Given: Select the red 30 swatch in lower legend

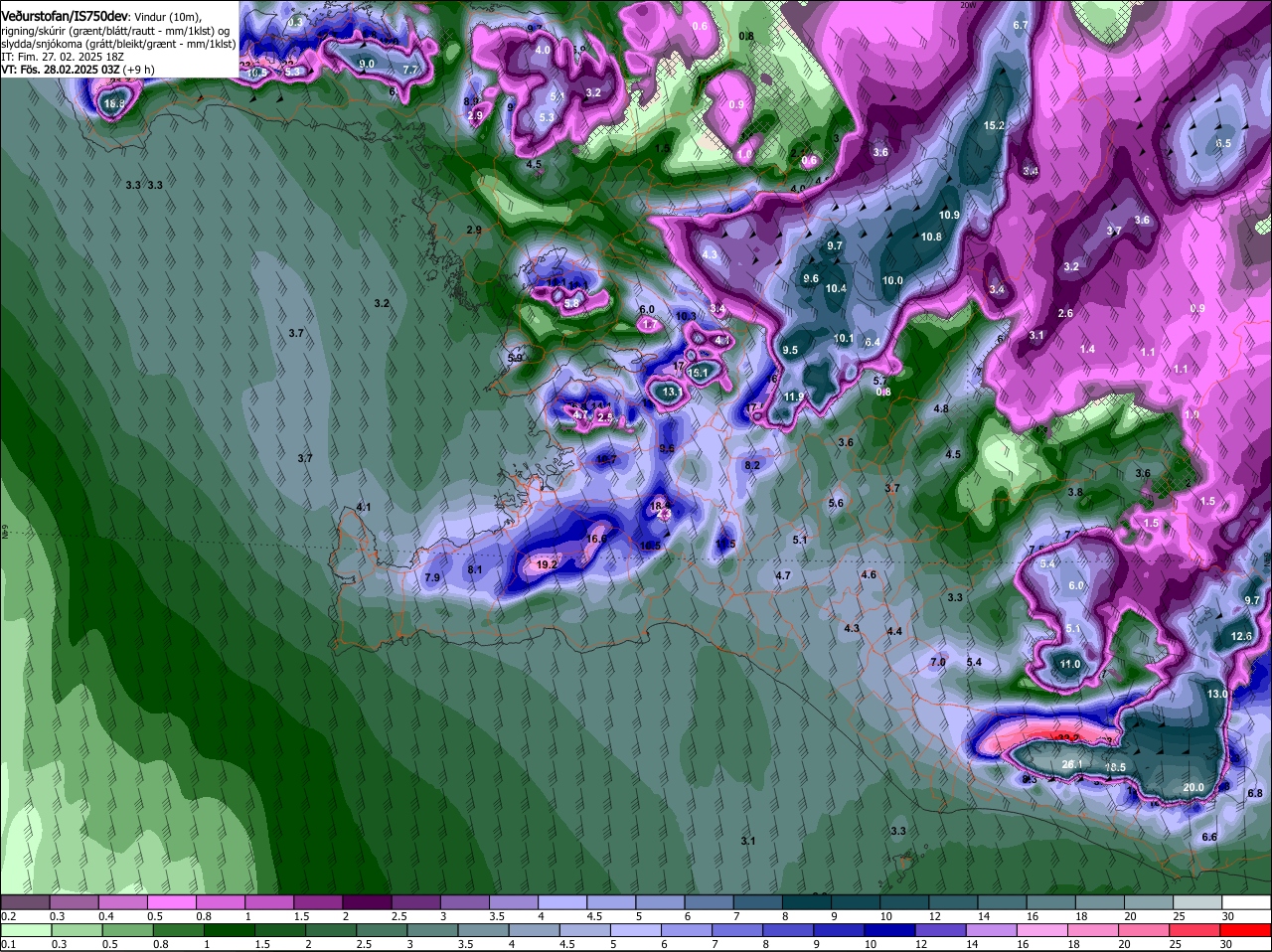Looking at the screenshot, I should tap(1246, 930).
